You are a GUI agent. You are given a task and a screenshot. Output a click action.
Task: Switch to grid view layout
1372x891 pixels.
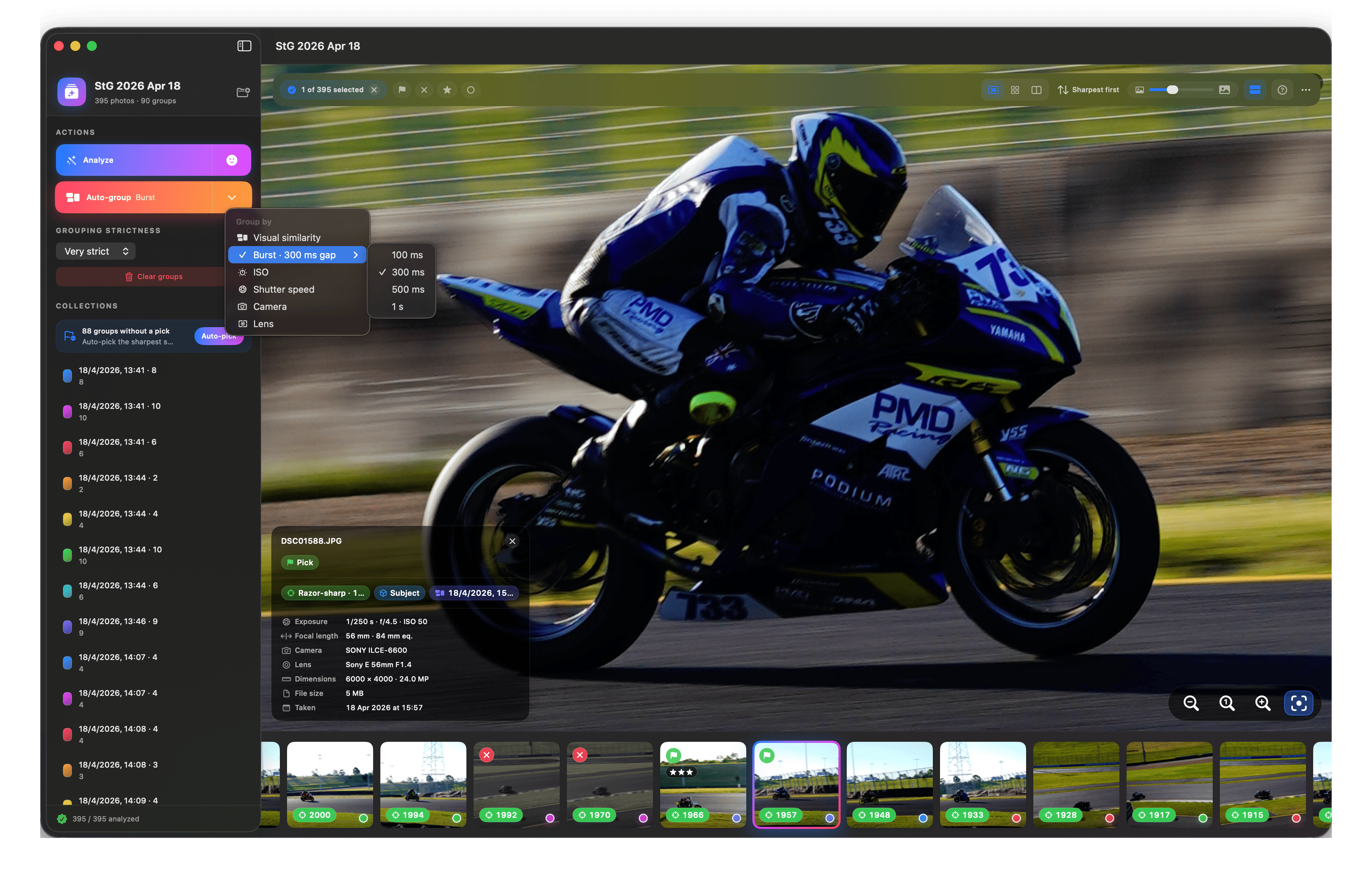(1015, 90)
